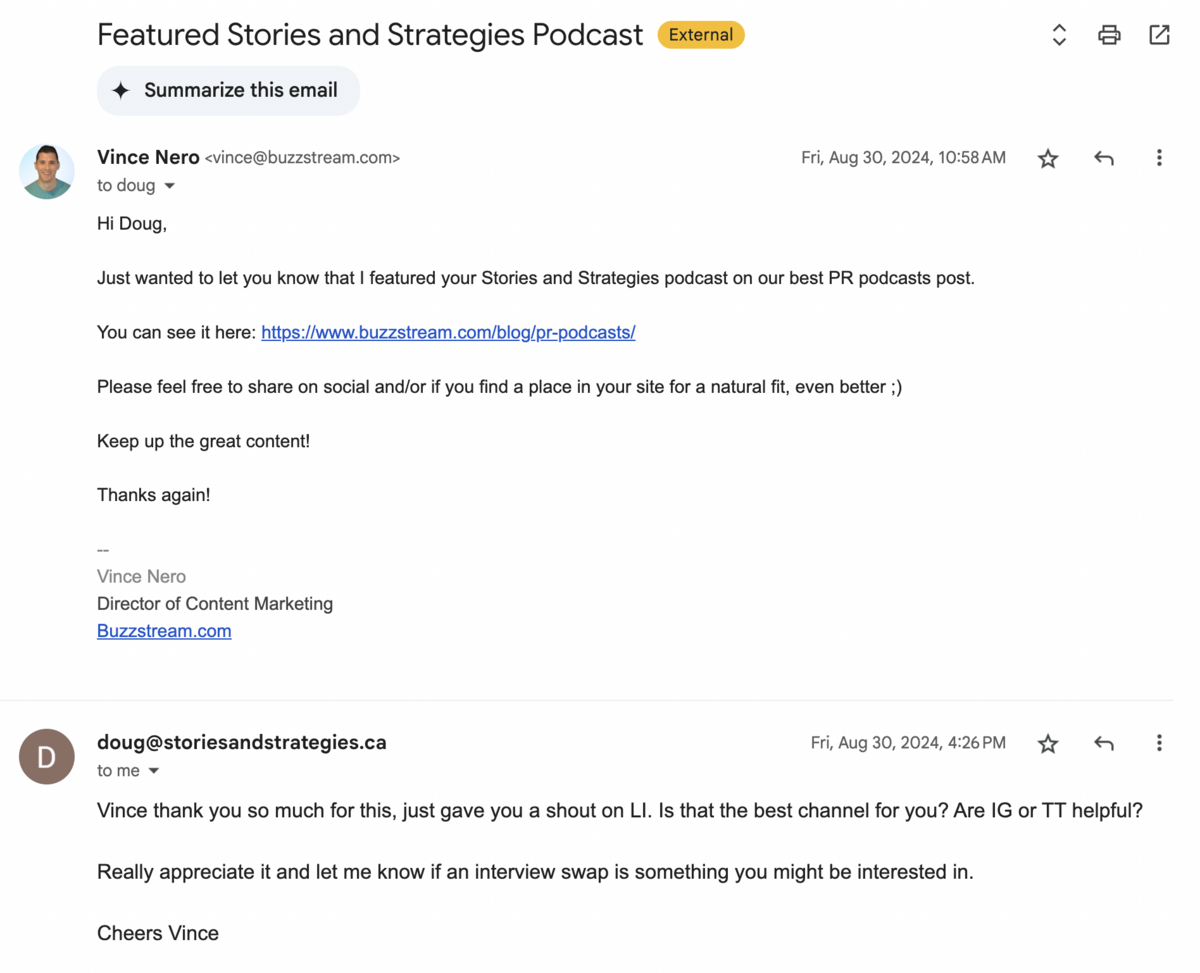Expand recipient details under Doug's reply
The image size is (1200, 973).
[154, 770]
